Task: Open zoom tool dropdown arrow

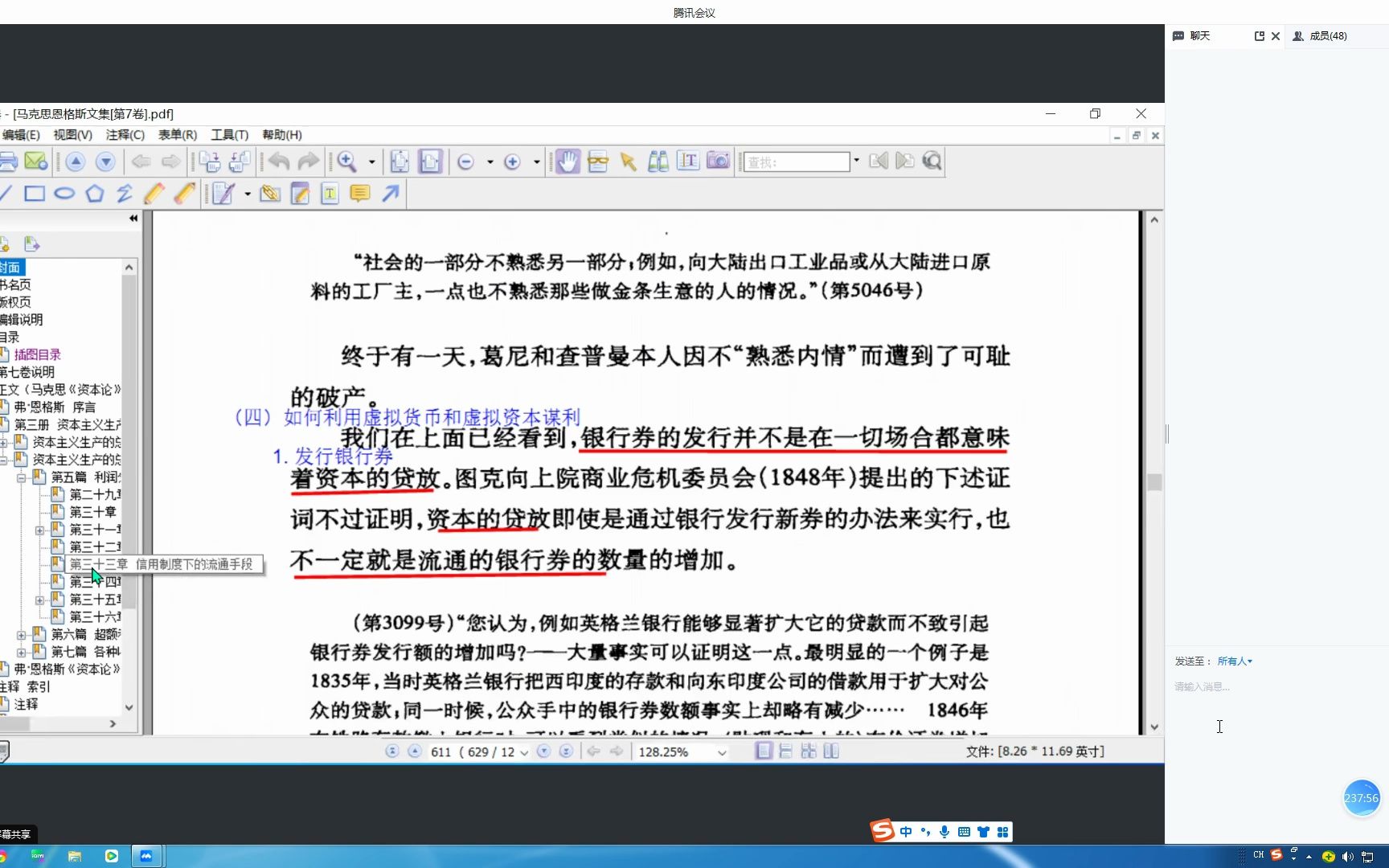Action: pos(371,162)
